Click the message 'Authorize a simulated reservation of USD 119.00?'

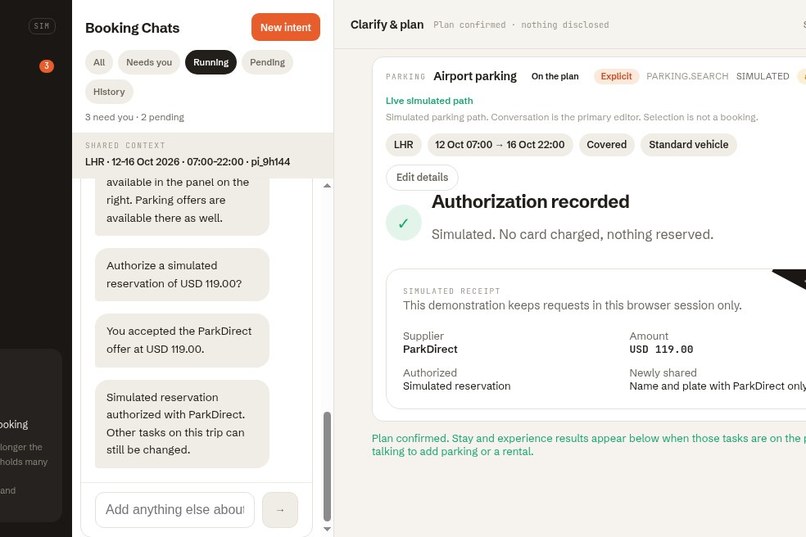[182, 274]
